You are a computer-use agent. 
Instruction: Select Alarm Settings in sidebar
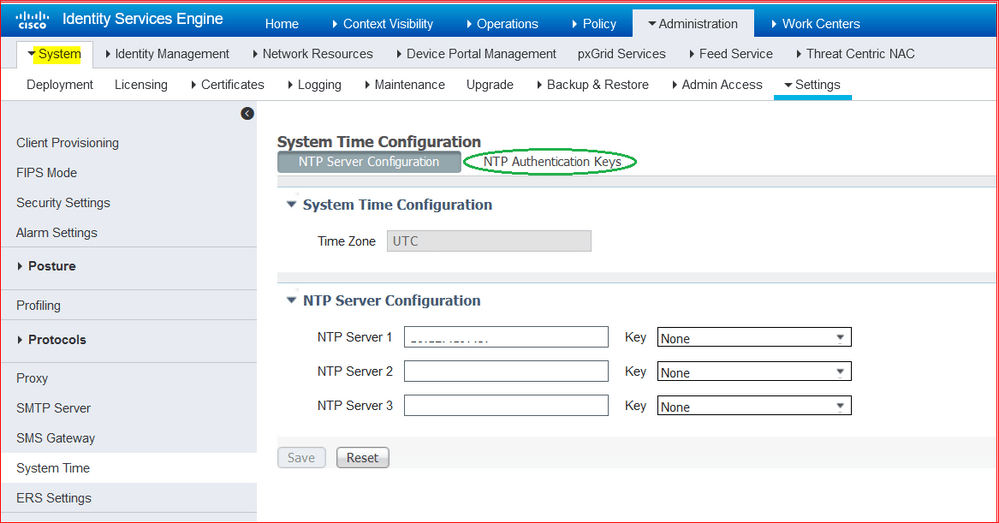click(x=57, y=233)
